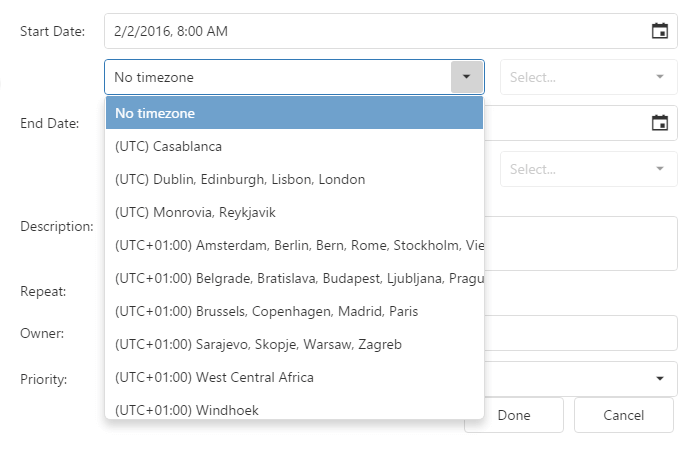Open the End Date calendar picker

coord(659,123)
